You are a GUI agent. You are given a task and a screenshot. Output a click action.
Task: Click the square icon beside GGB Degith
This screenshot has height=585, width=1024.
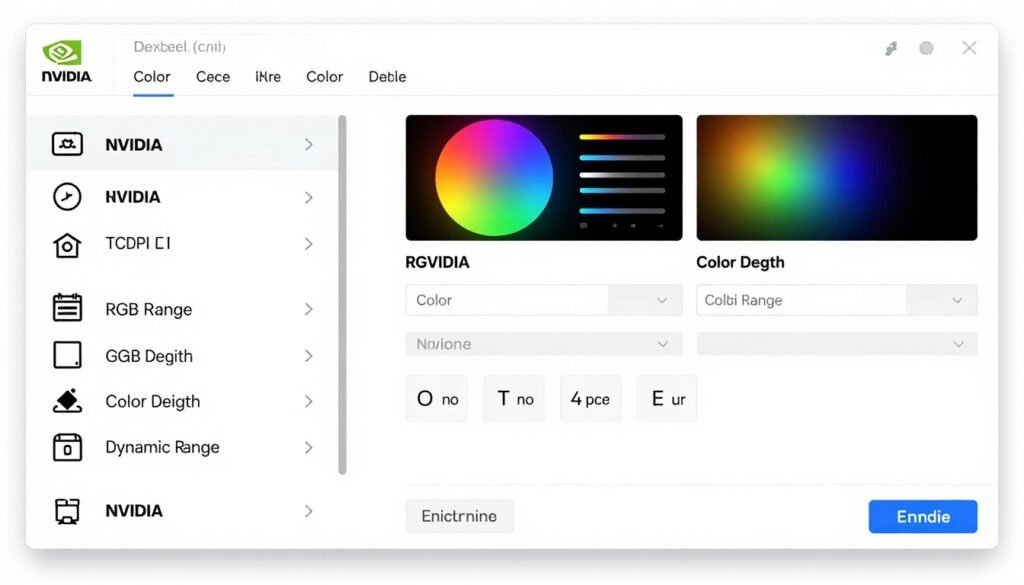point(66,355)
